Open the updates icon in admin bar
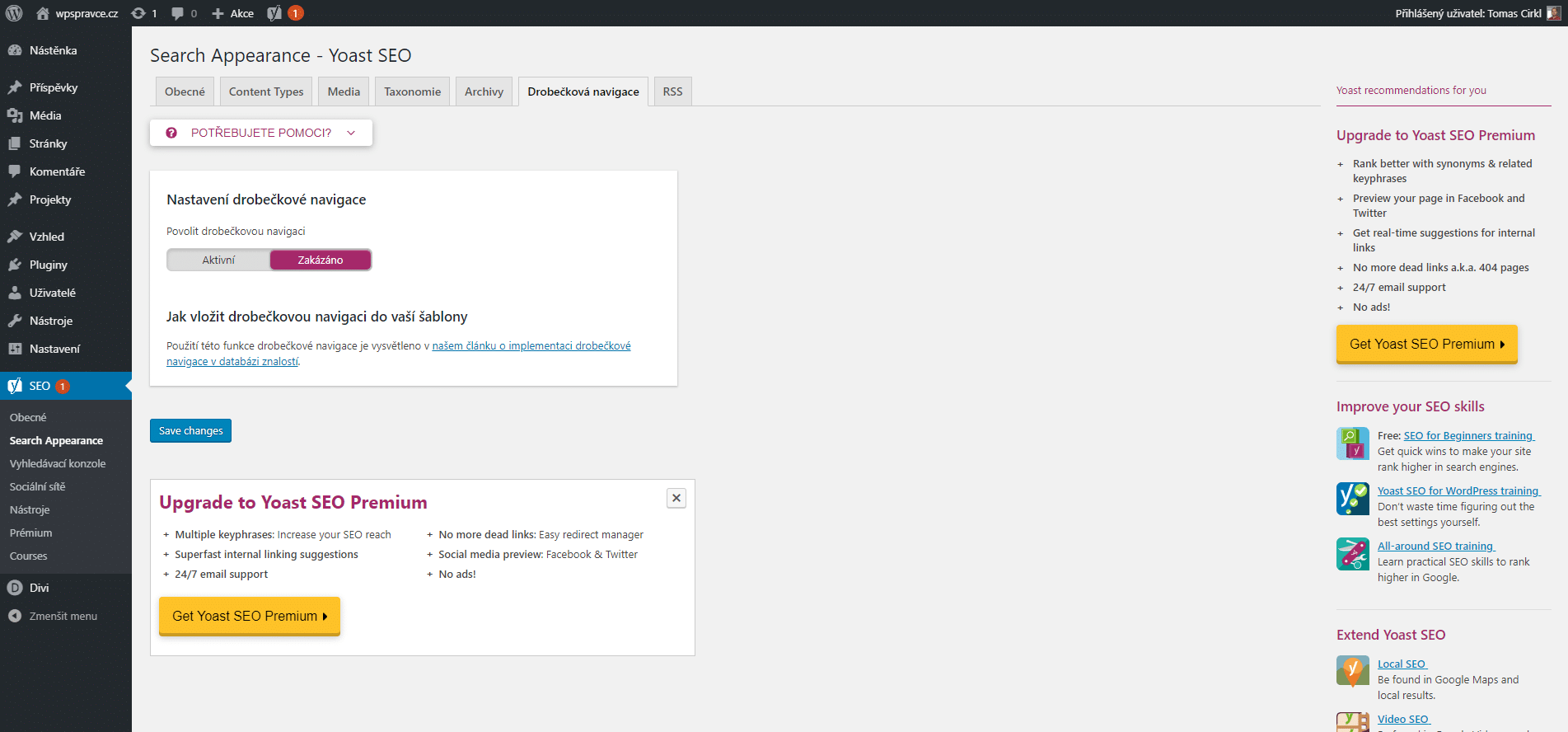 tap(138, 13)
